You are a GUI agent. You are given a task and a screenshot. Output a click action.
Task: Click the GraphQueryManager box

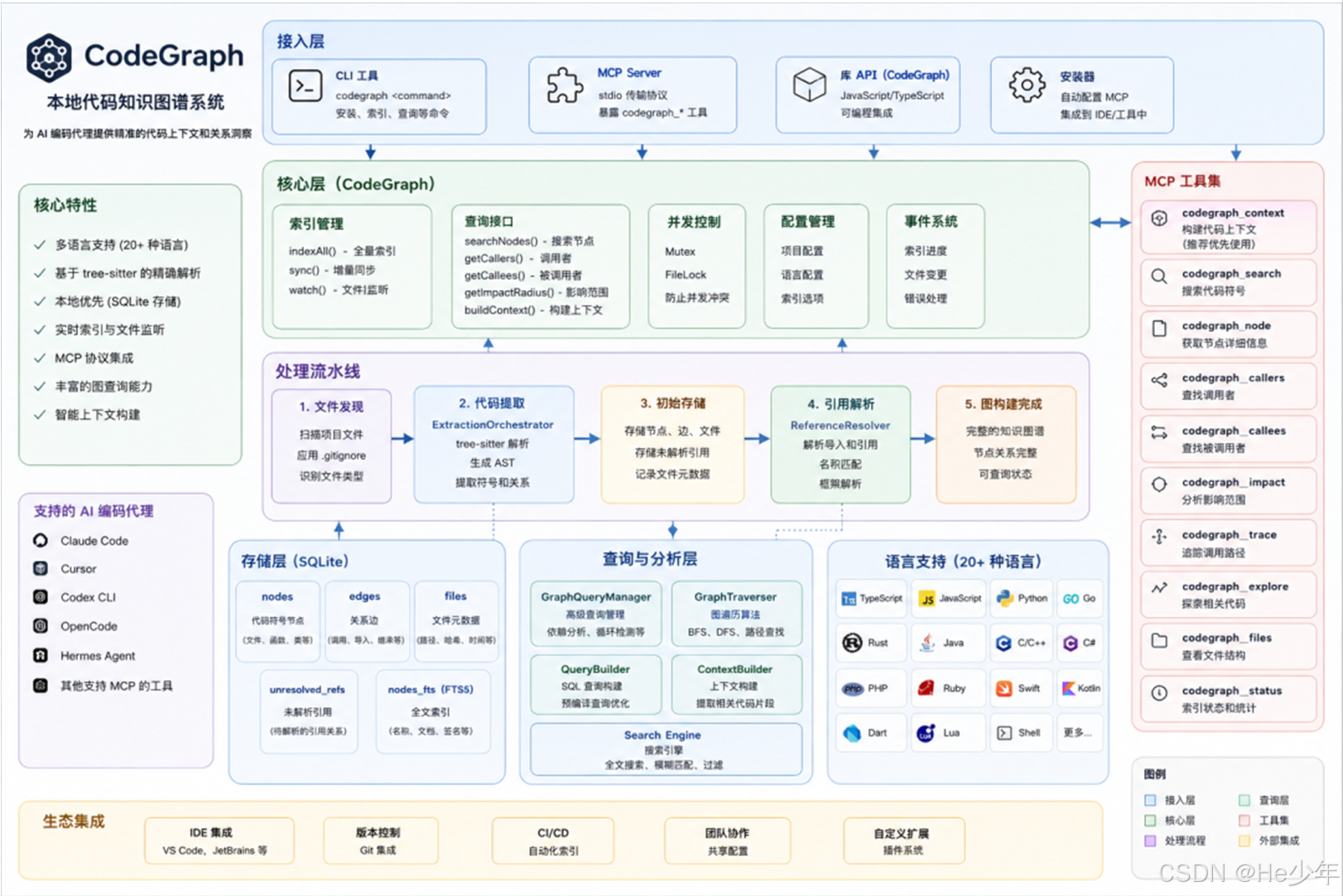[x=596, y=614]
